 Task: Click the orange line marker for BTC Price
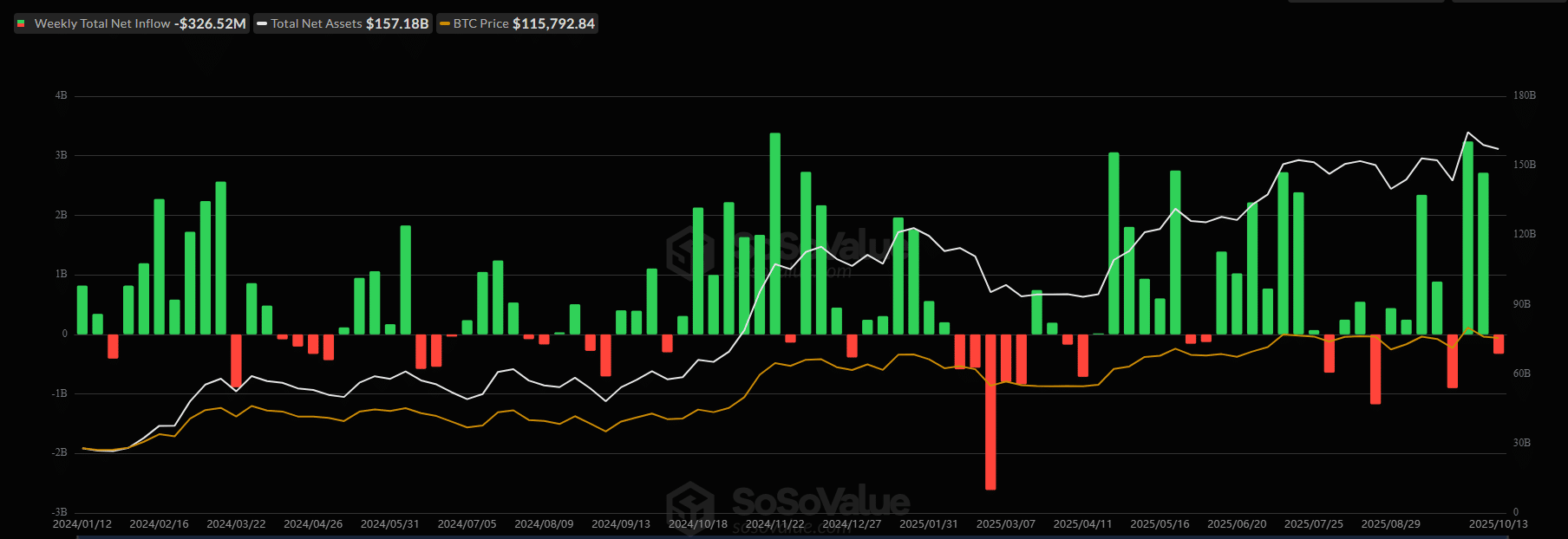point(445,23)
